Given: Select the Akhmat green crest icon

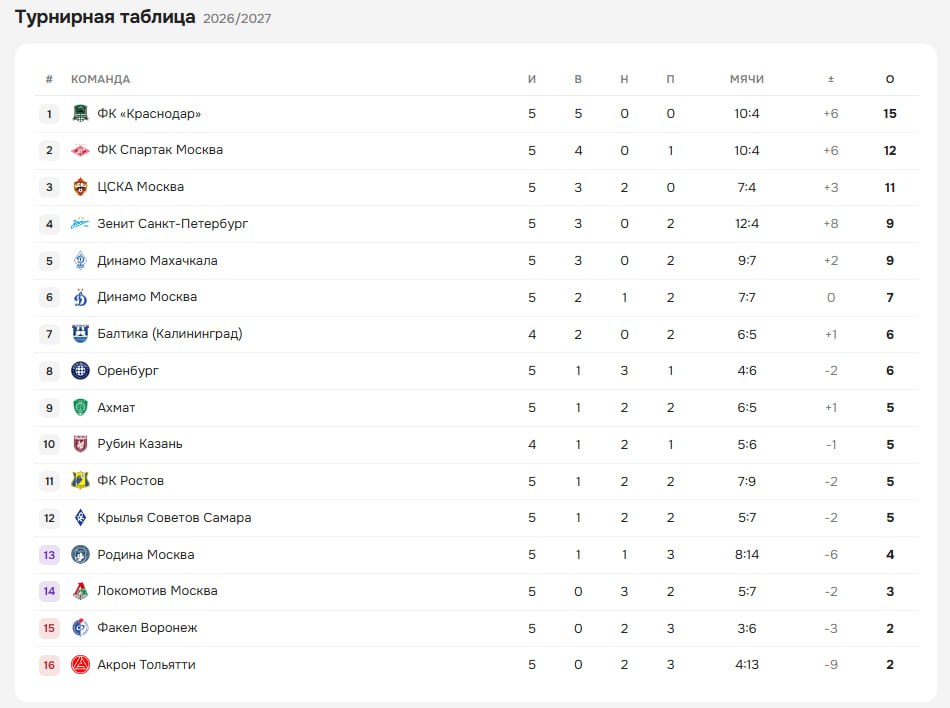Looking at the screenshot, I should [80, 407].
